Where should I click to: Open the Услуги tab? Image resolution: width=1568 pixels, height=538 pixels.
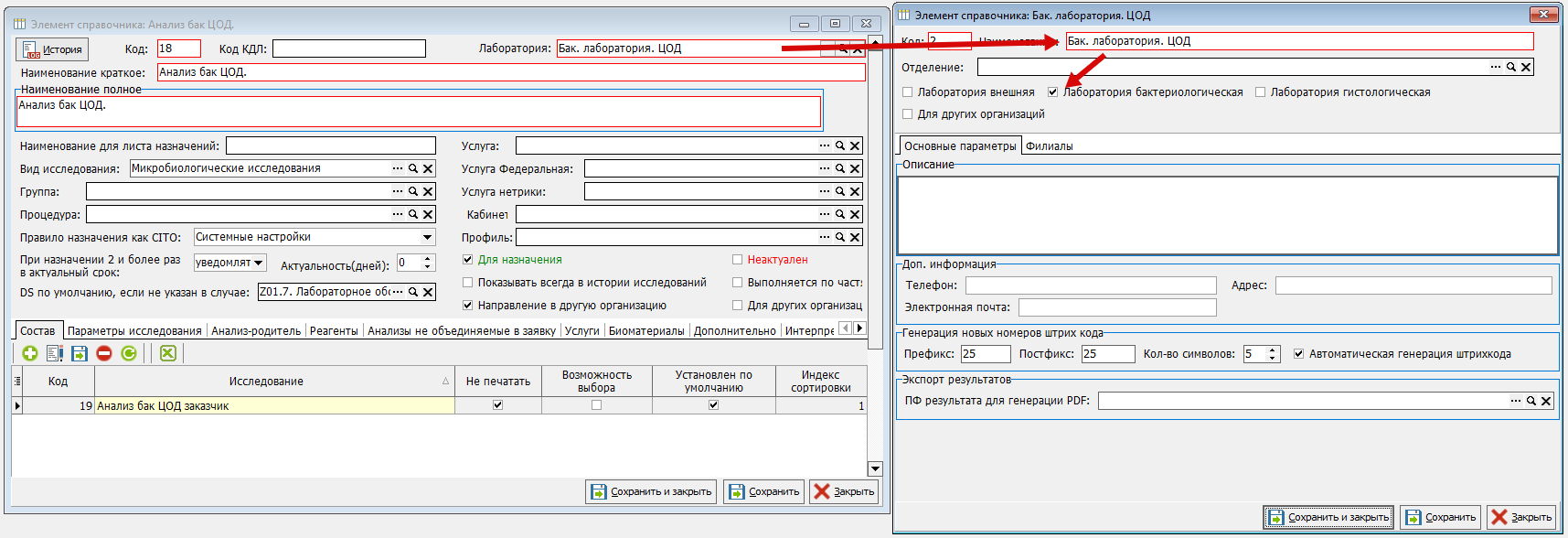tap(582, 331)
